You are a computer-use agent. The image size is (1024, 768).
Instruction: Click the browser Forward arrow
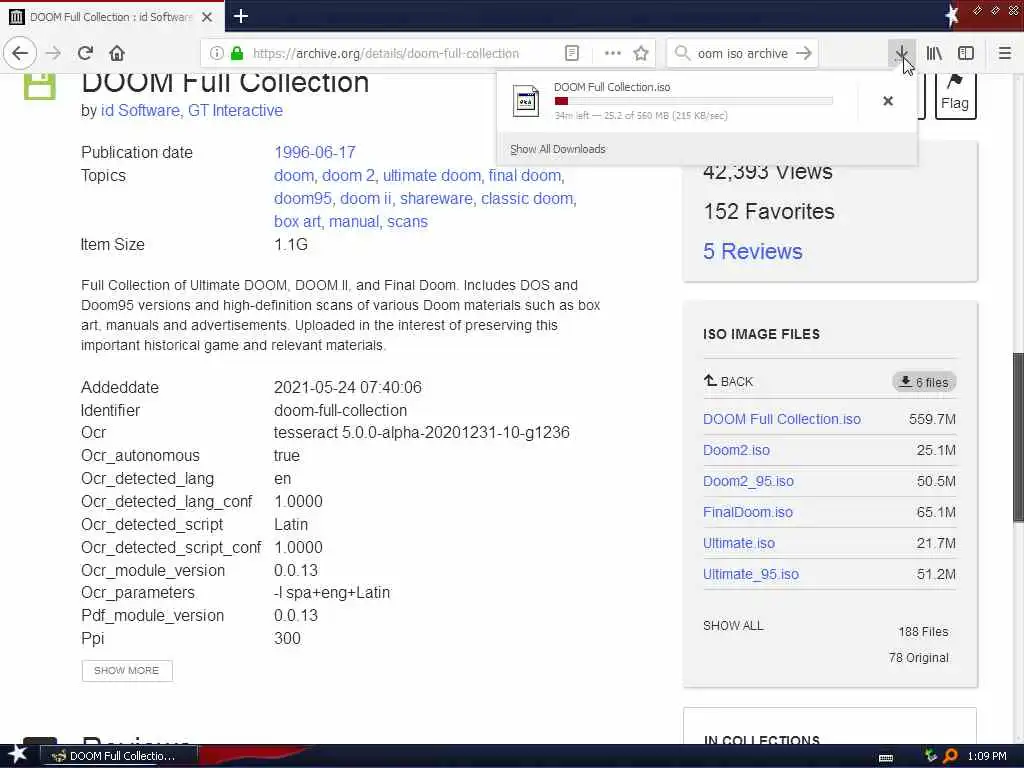click(x=54, y=53)
